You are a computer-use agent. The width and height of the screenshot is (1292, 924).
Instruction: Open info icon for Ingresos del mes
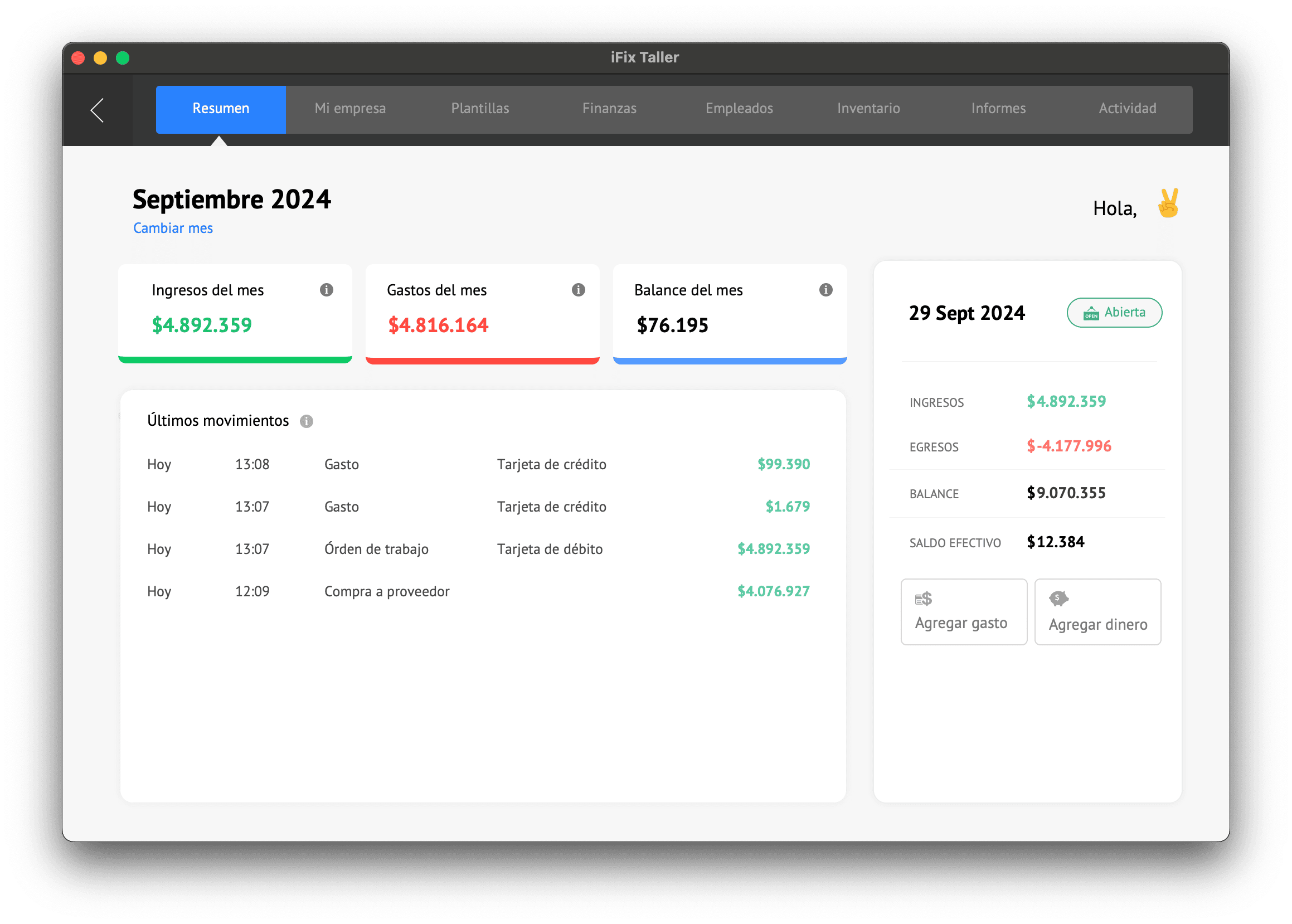[326, 290]
